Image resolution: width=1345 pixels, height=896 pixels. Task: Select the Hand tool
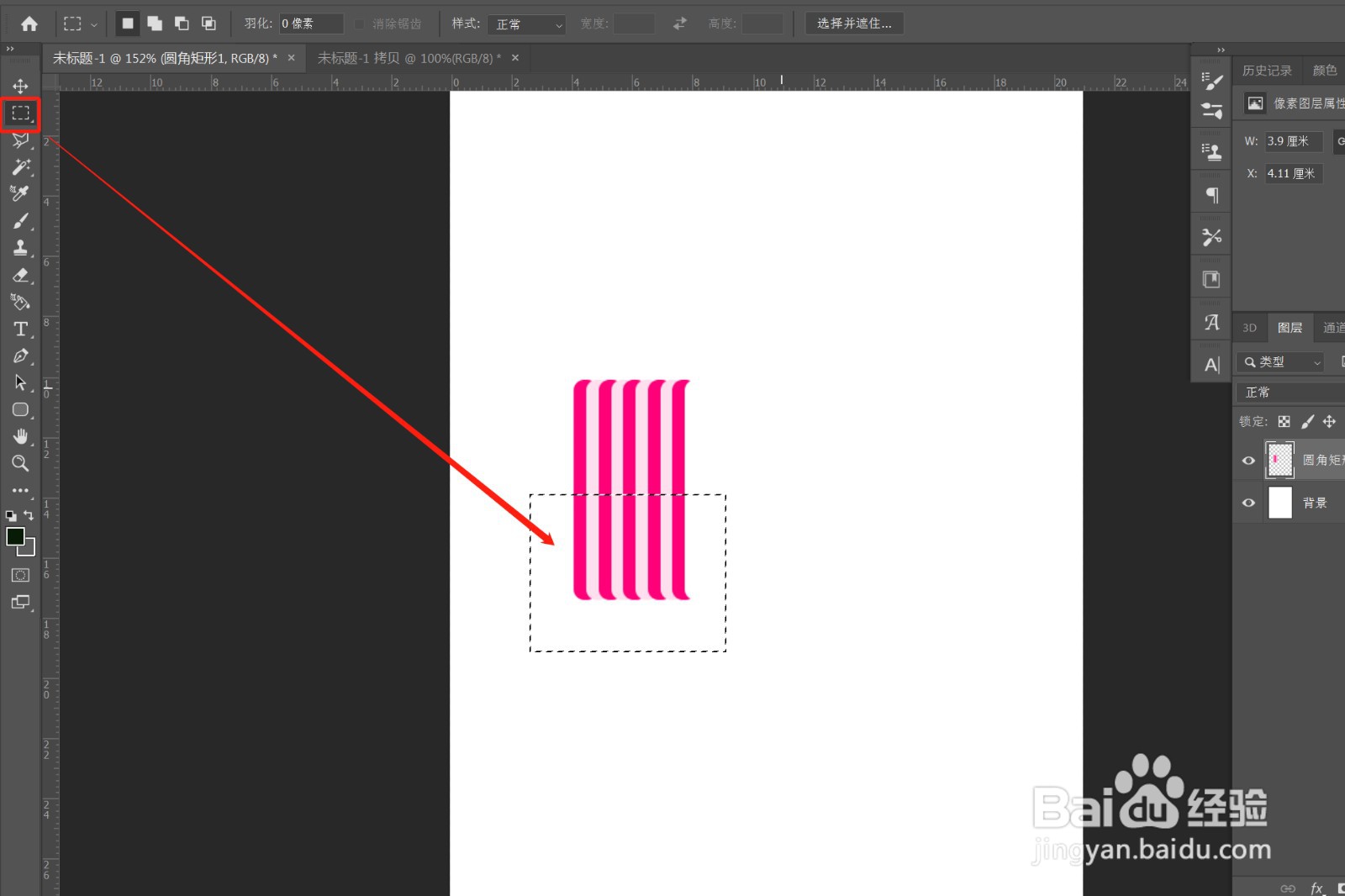coord(20,436)
